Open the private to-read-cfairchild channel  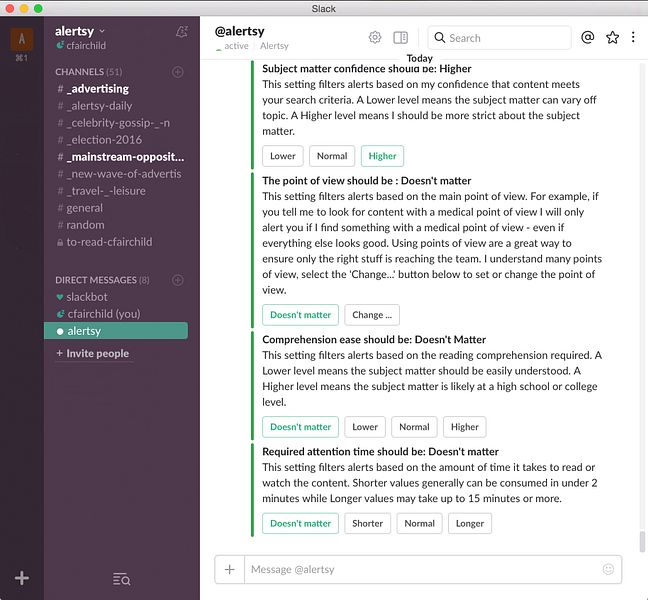(x=116, y=242)
